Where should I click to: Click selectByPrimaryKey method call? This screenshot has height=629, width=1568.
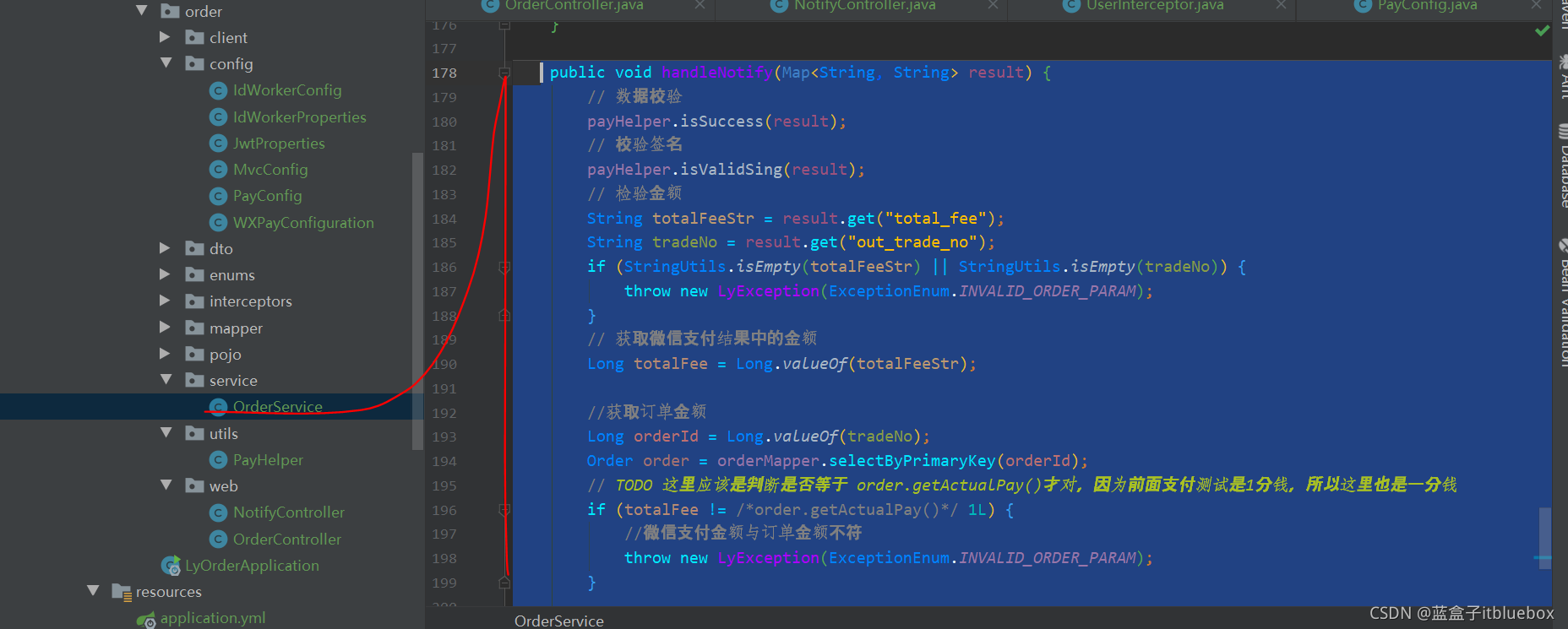coord(912,461)
